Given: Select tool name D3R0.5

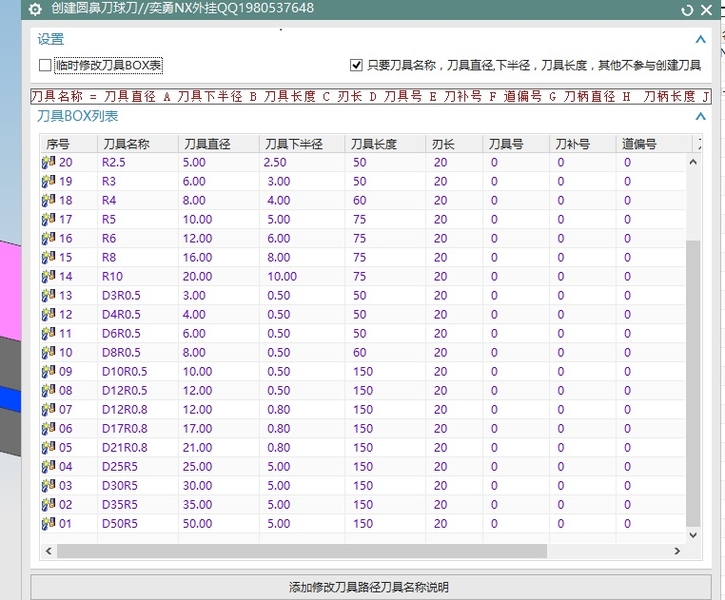Looking at the screenshot, I should pos(121,295).
